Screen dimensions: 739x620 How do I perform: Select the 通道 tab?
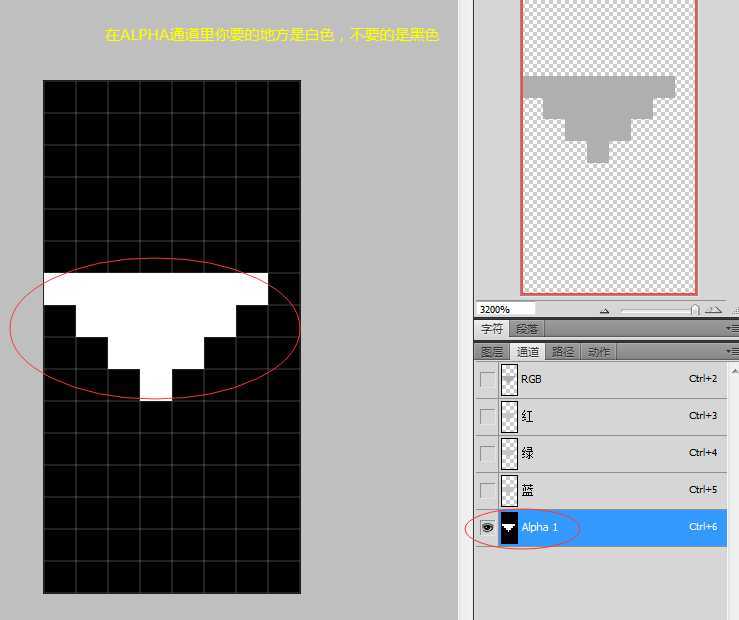pyautogui.click(x=527, y=352)
